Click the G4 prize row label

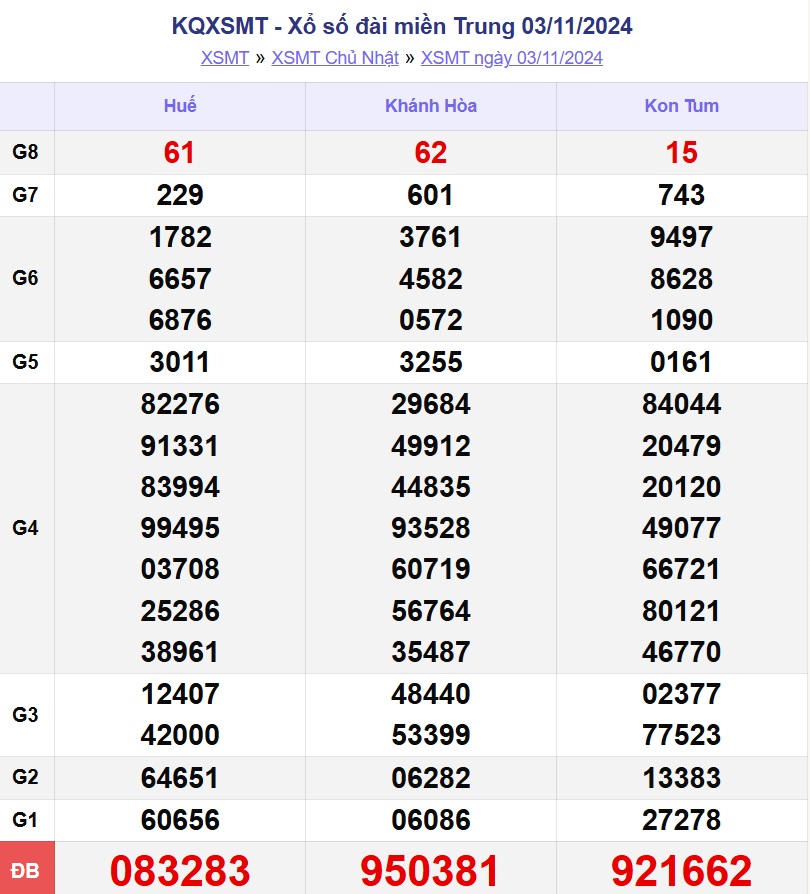[x=26, y=528]
